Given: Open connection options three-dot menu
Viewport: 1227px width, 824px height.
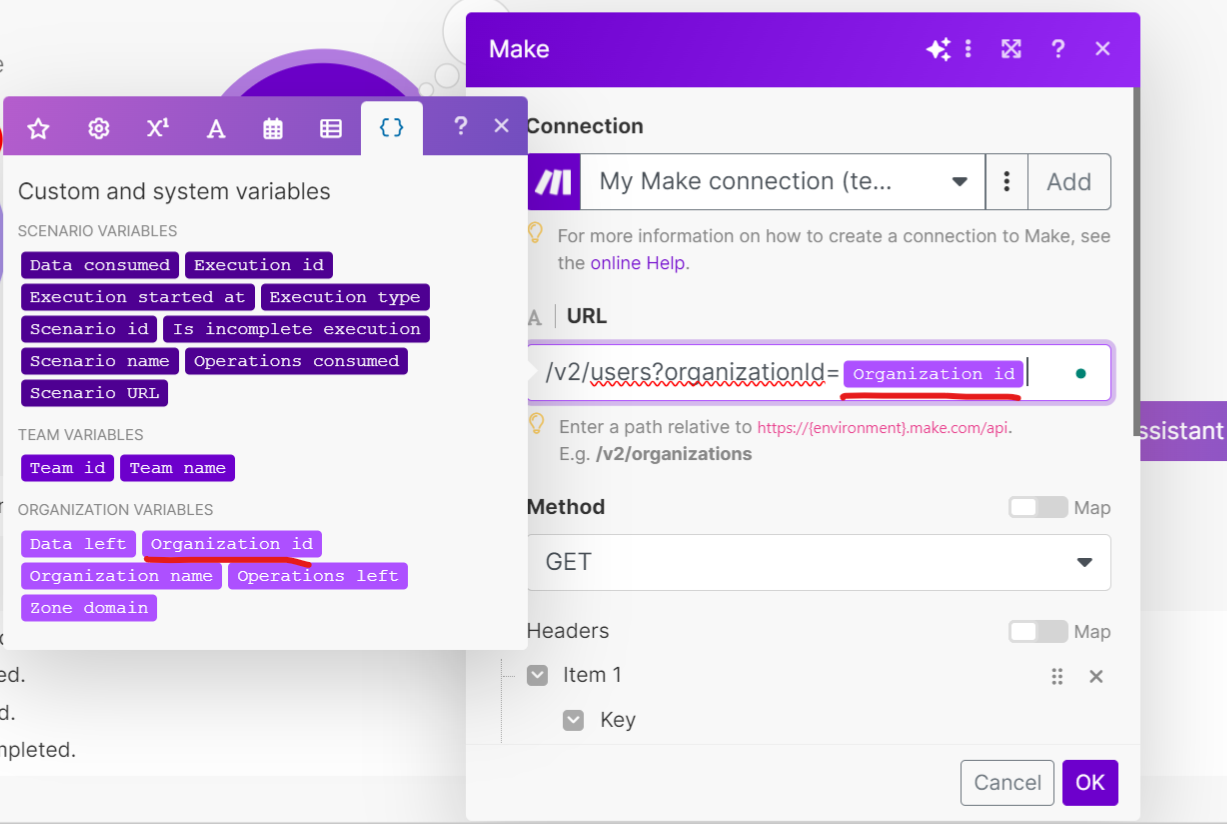Looking at the screenshot, I should (x=1007, y=181).
